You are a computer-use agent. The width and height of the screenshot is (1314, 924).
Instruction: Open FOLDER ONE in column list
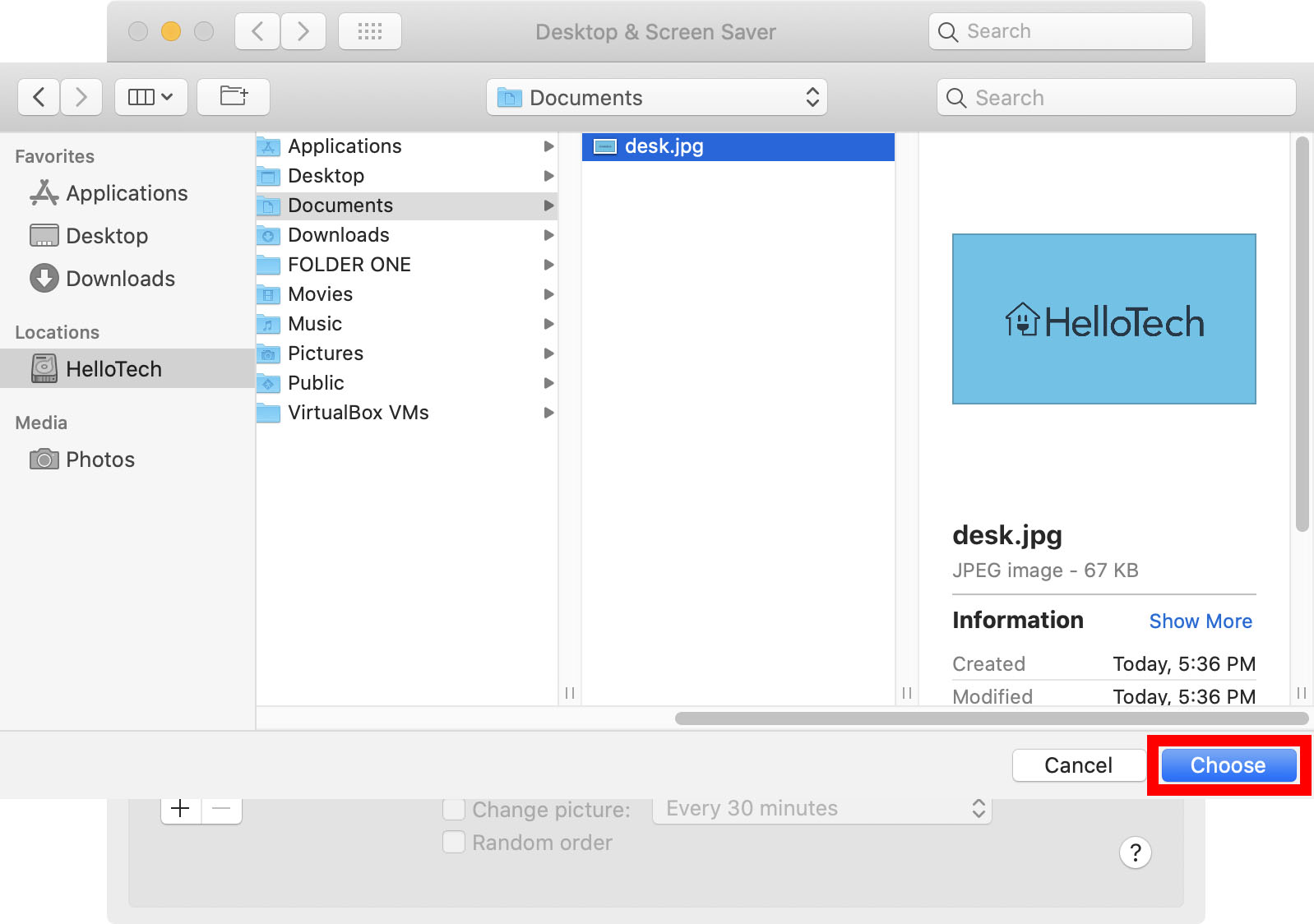[407, 265]
